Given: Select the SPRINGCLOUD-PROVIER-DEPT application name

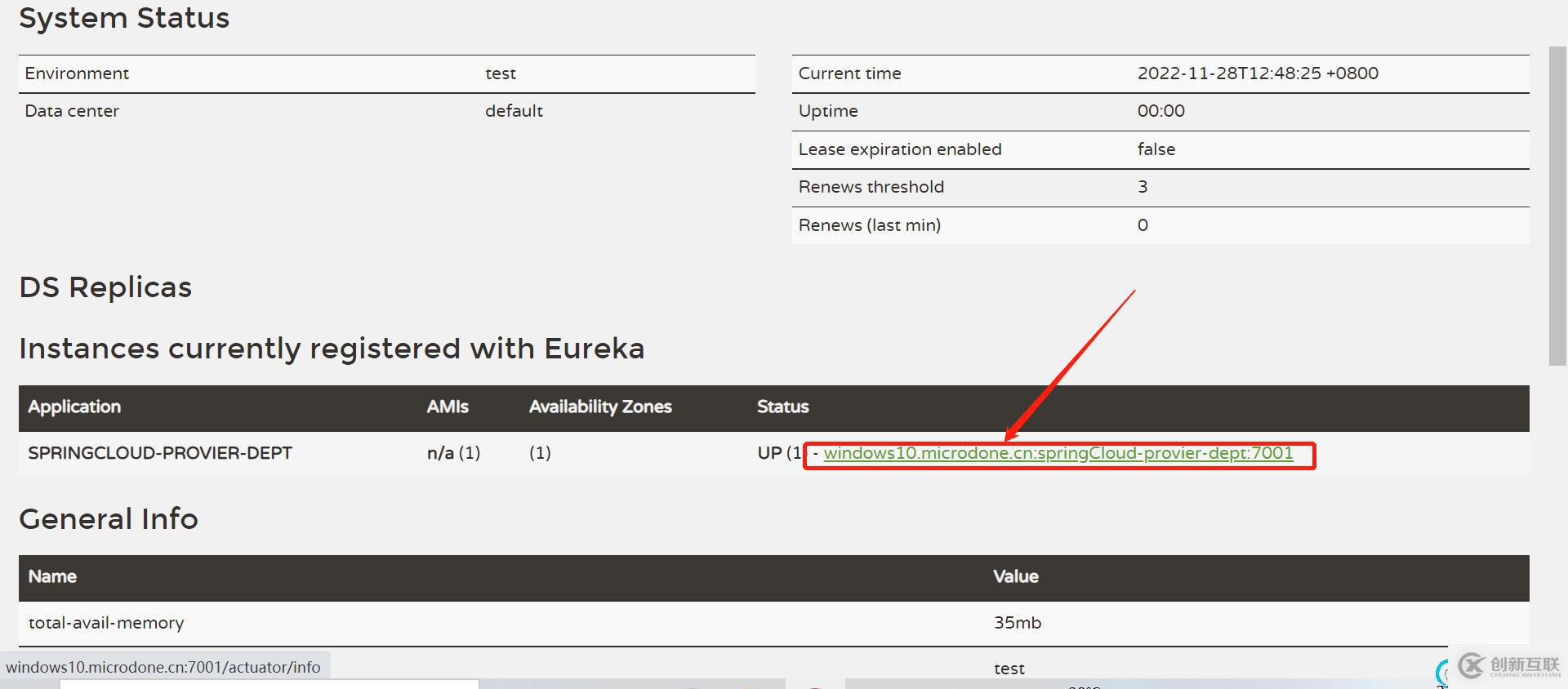Looking at the screenshot, I should [160, 453].
